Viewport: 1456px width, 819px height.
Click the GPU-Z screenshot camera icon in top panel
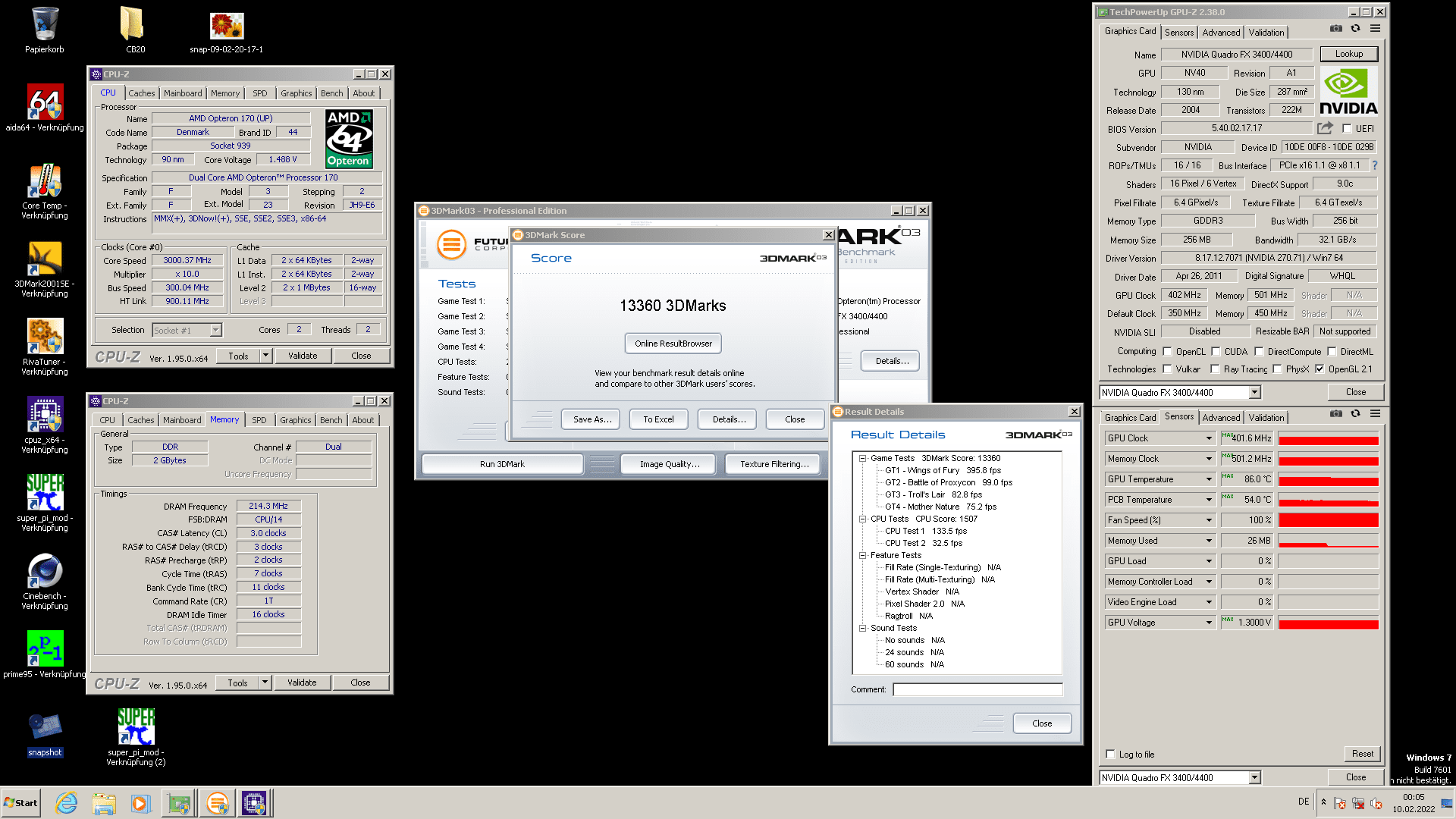point(1335,29)
